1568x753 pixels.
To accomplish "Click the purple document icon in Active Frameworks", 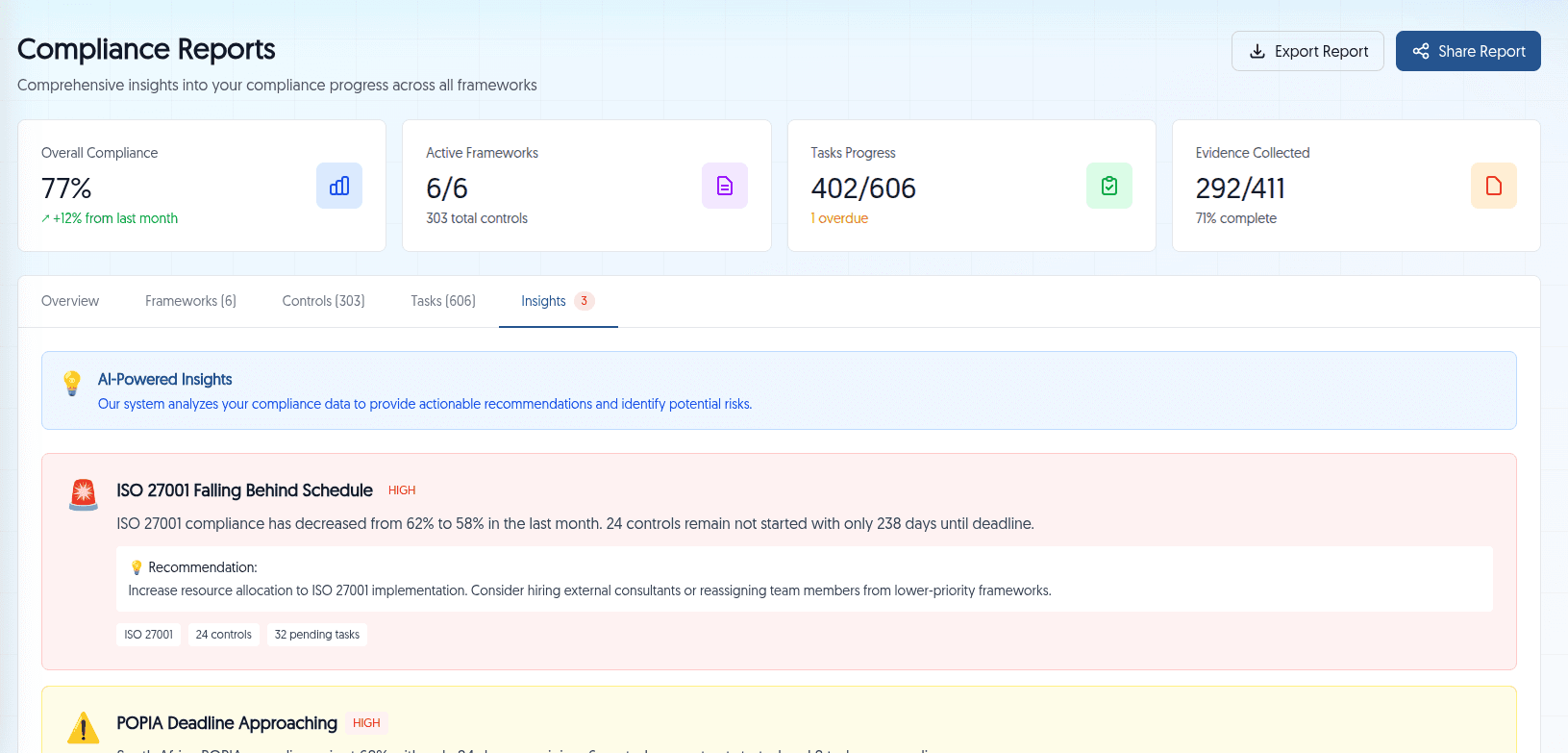I will 724,186.
